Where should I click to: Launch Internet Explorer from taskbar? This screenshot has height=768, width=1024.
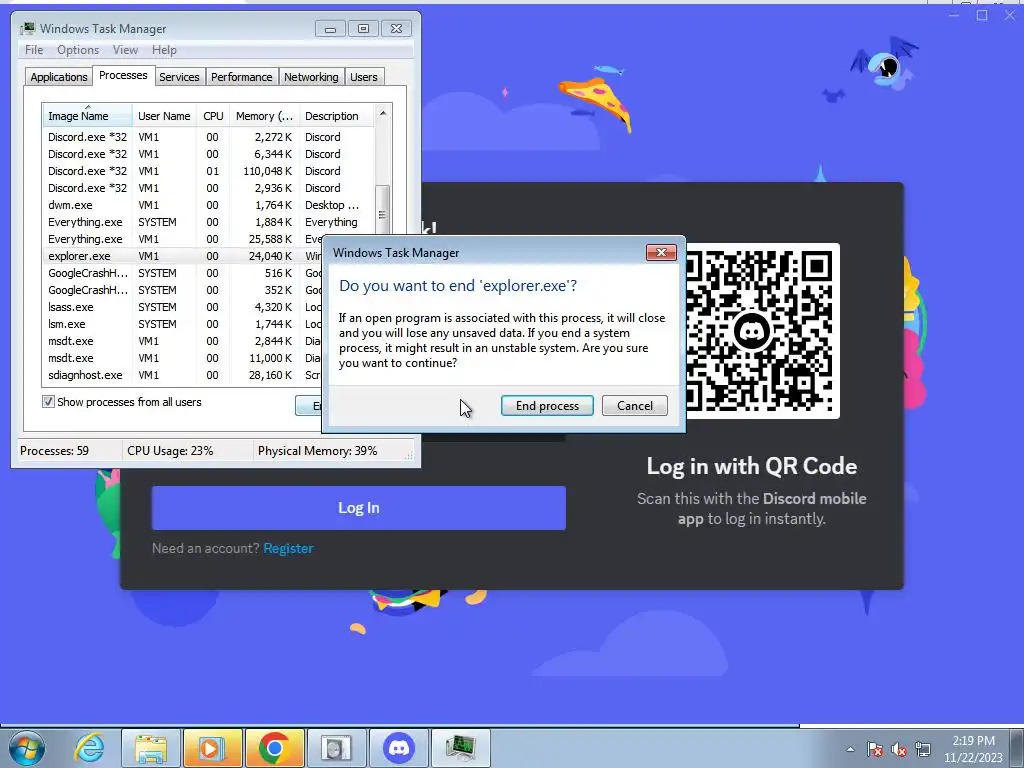89,748
